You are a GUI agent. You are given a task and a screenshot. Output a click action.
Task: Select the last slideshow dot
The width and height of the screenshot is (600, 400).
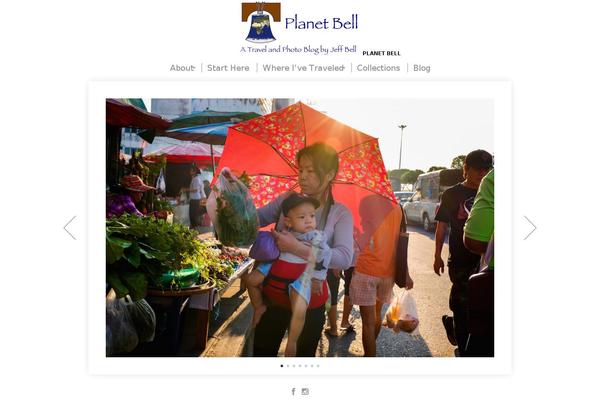click(318, 366)
